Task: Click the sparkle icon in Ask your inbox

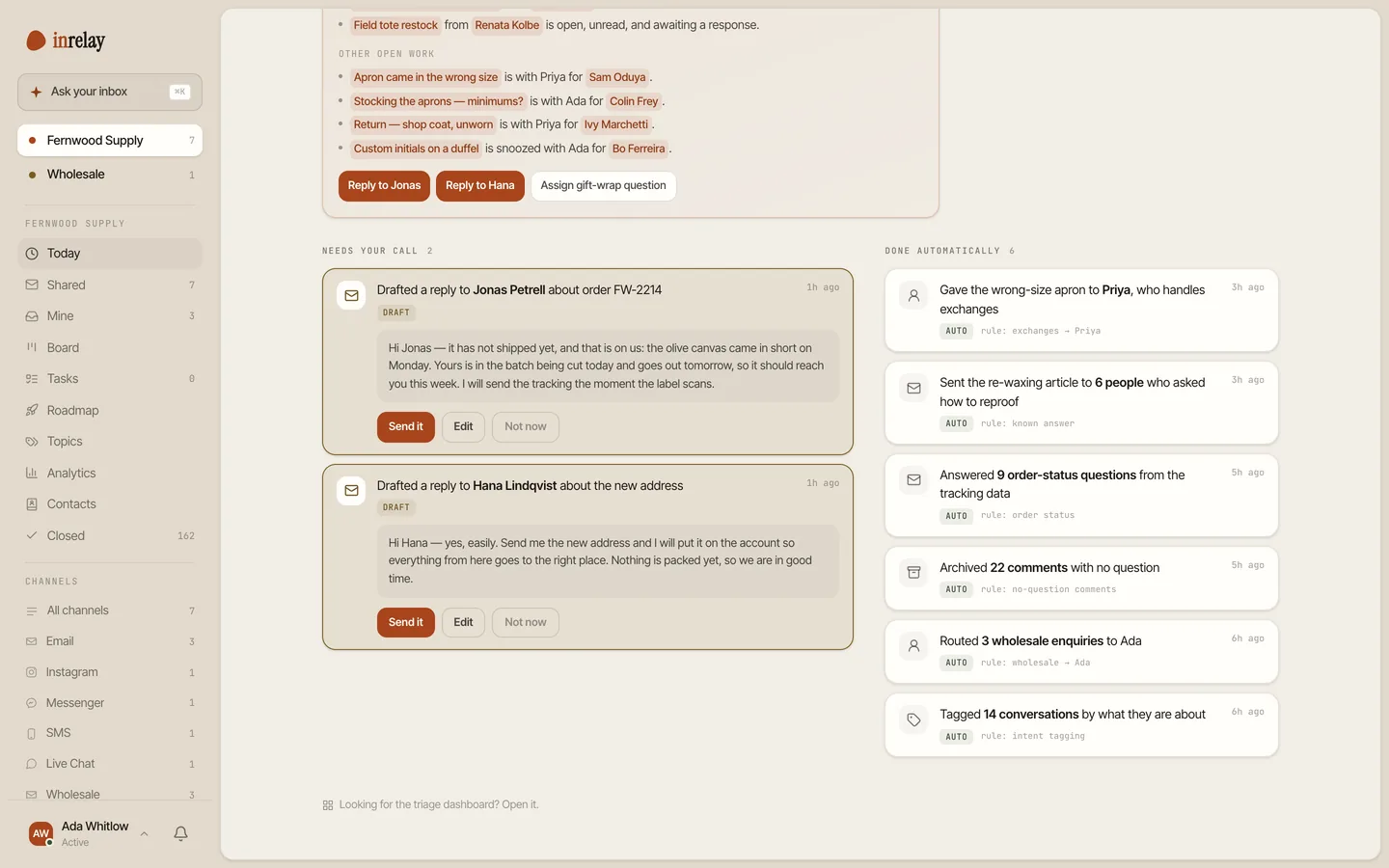Action: coord(36,92)
